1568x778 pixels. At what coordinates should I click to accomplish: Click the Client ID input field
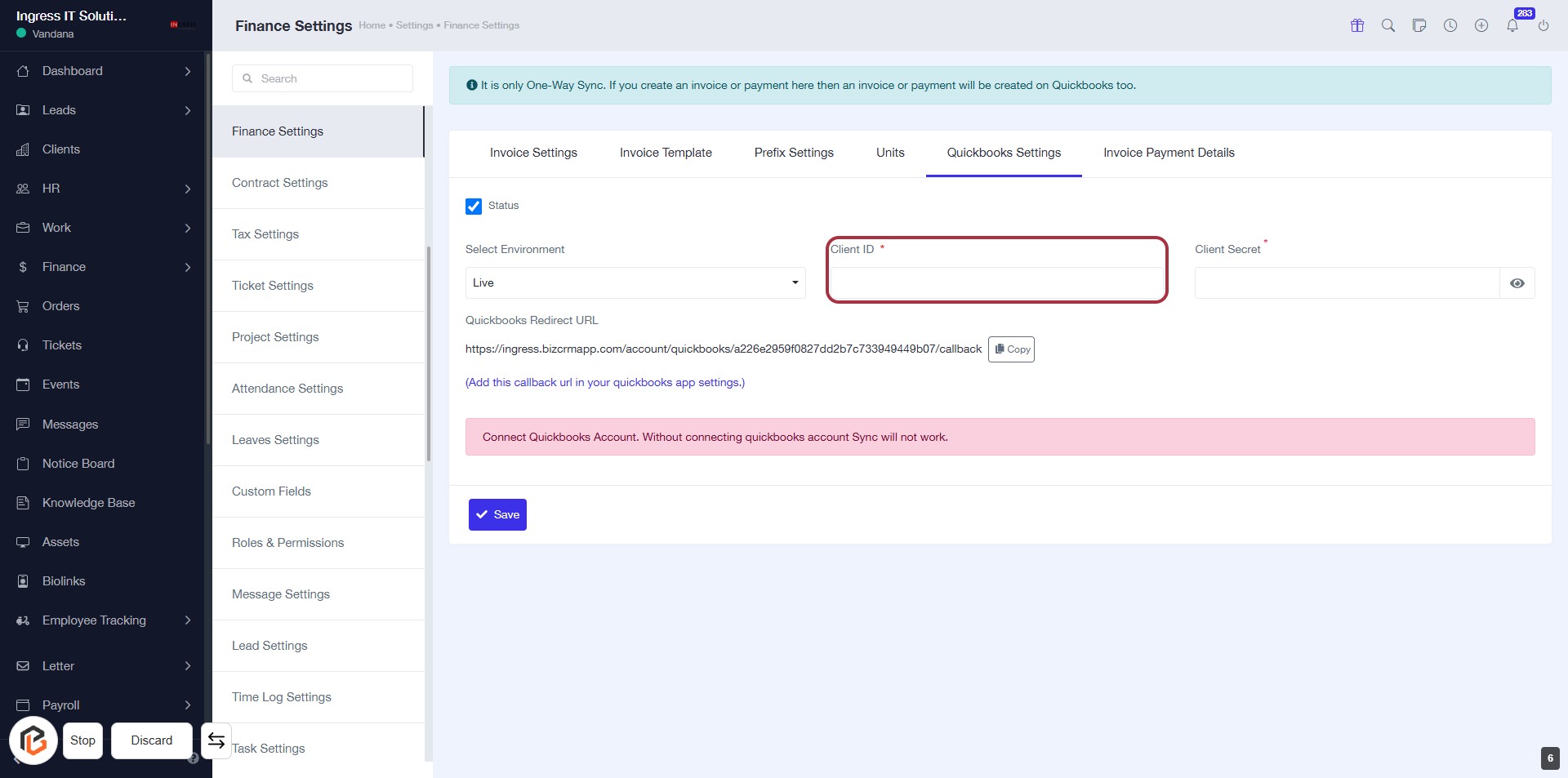point(996,283)
